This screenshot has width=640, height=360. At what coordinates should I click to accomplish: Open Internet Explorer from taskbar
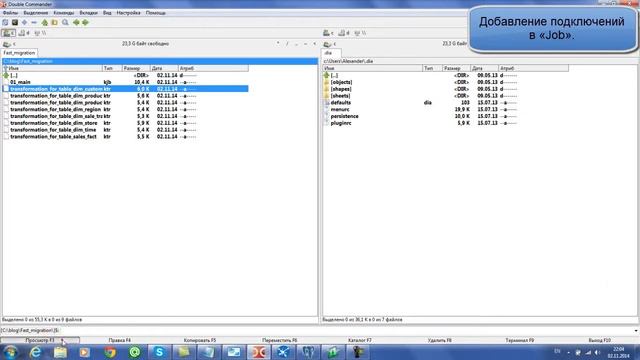[x=36, y=352]
